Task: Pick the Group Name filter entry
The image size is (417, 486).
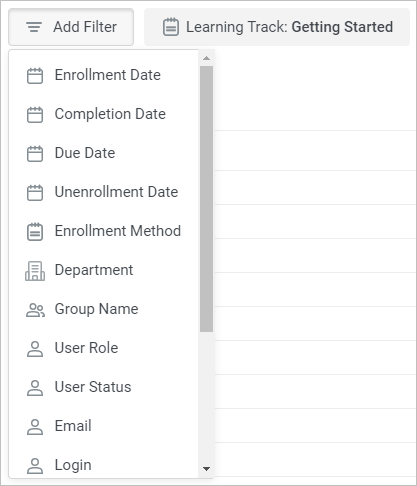Action: pos(103,309)
